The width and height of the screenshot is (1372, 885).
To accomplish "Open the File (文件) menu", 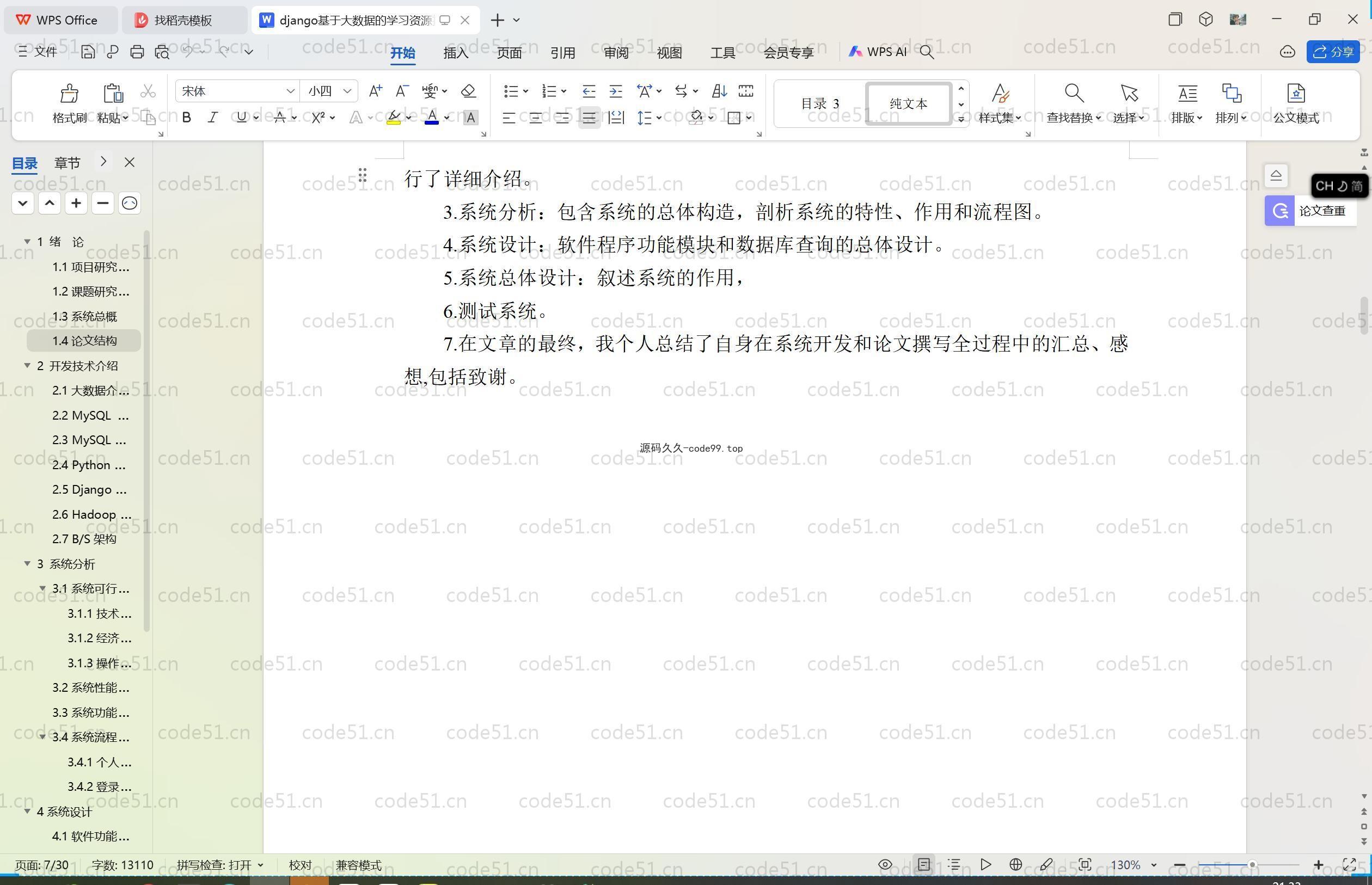I will point(38,52).
